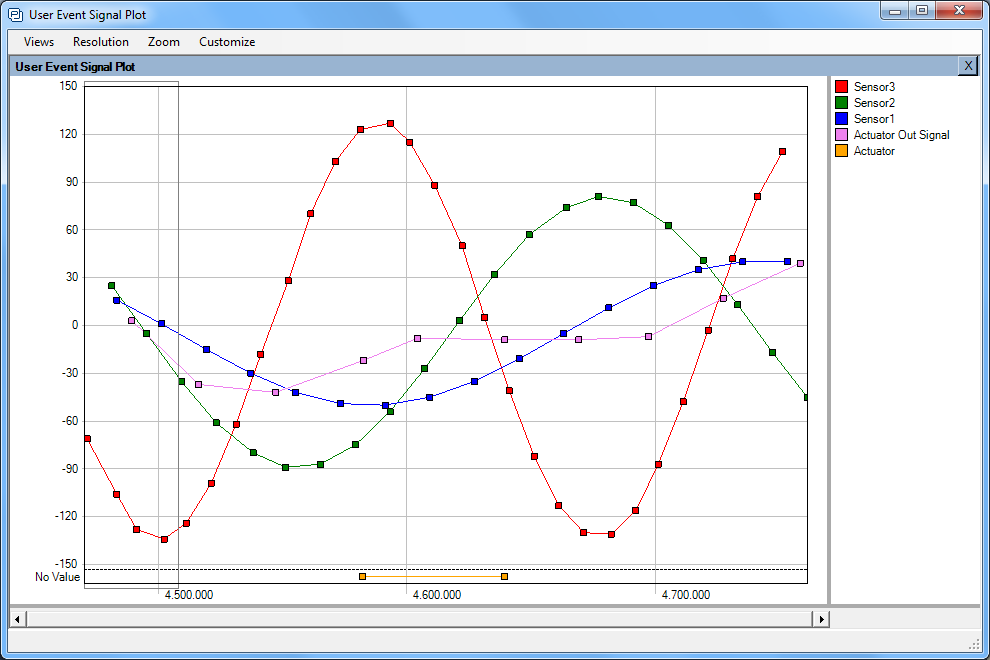Click the Actuator start marker at bottom
990x660 pixels.
(x=362, y=576)
